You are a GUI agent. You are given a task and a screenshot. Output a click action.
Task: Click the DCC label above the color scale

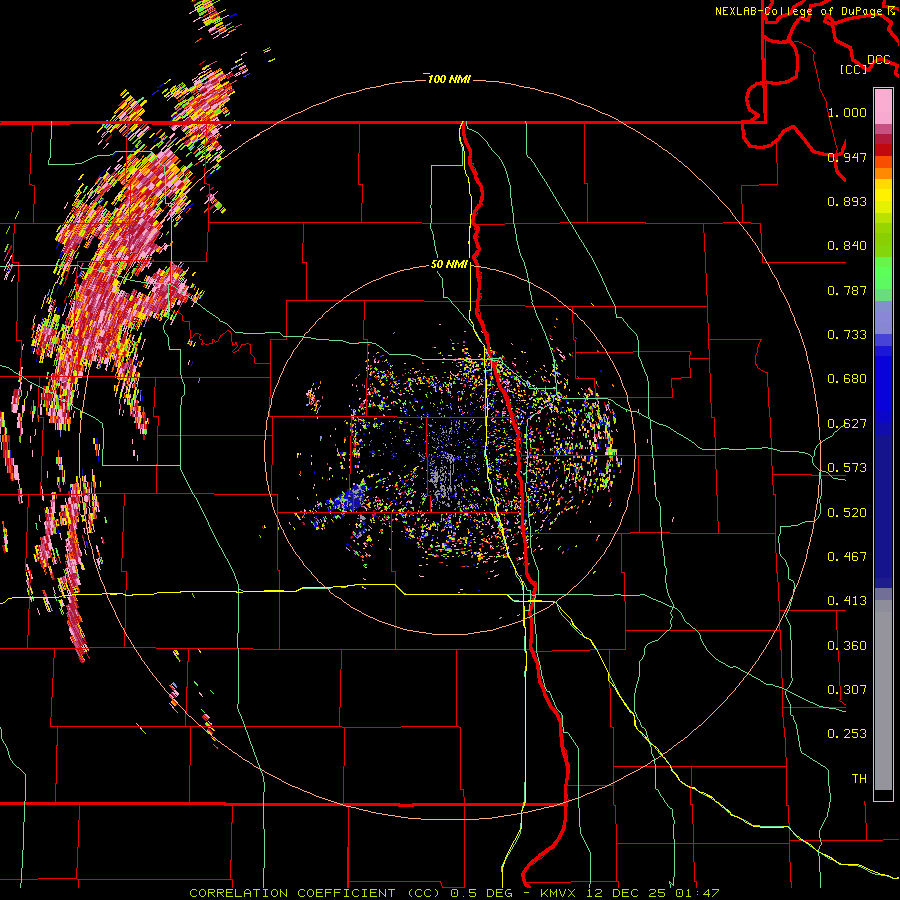(879, 60)
